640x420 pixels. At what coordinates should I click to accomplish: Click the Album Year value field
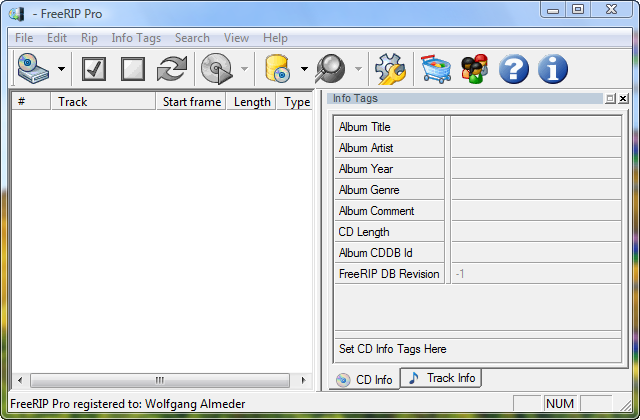(x=536, y=169)
